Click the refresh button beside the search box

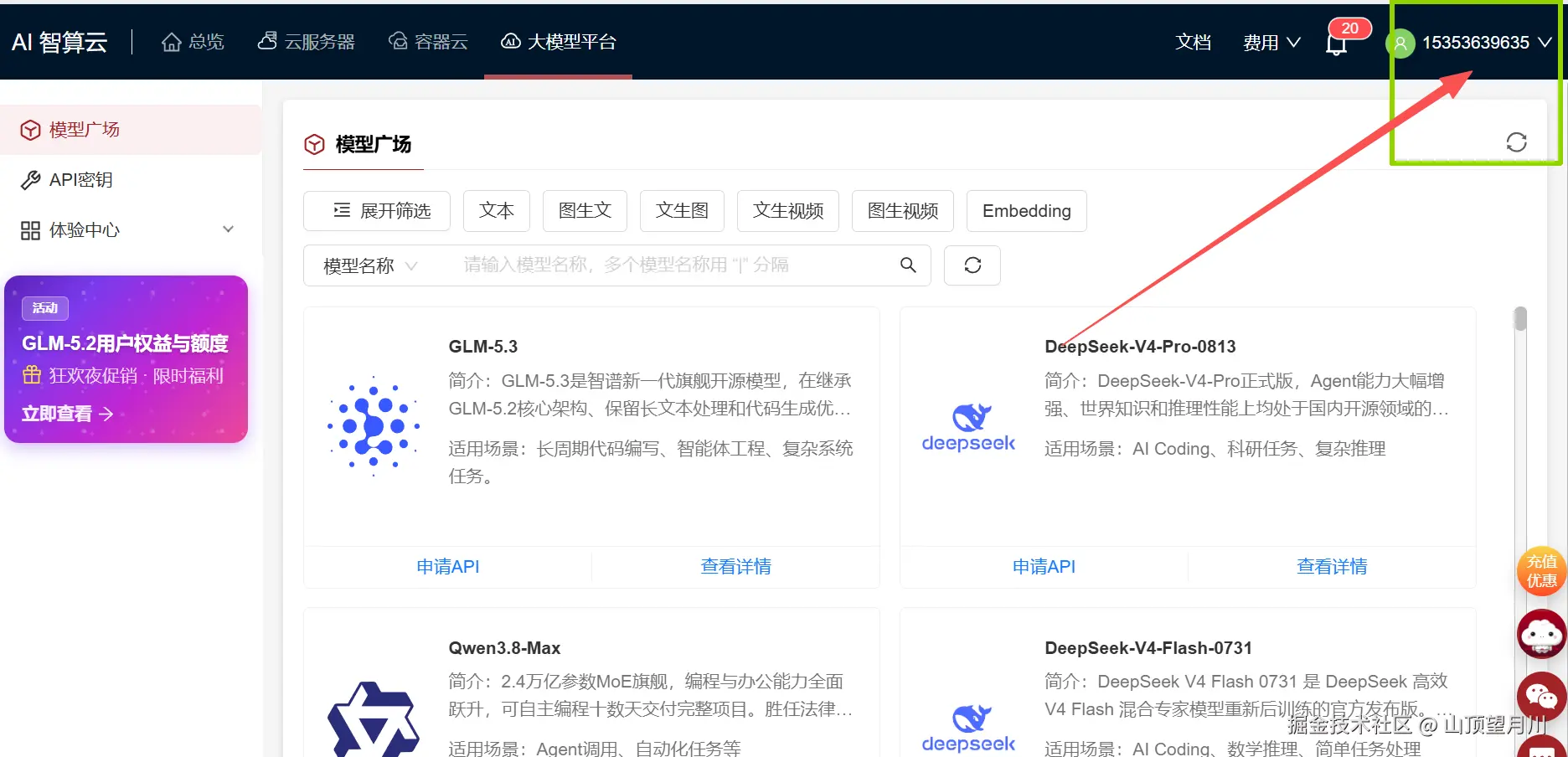click(972, 265)
